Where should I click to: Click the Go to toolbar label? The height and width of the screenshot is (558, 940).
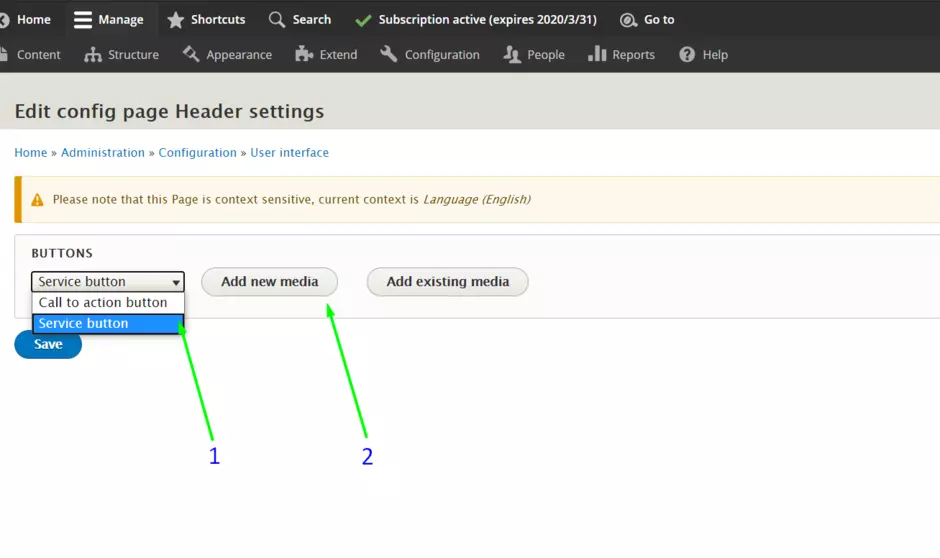point(659,20)
